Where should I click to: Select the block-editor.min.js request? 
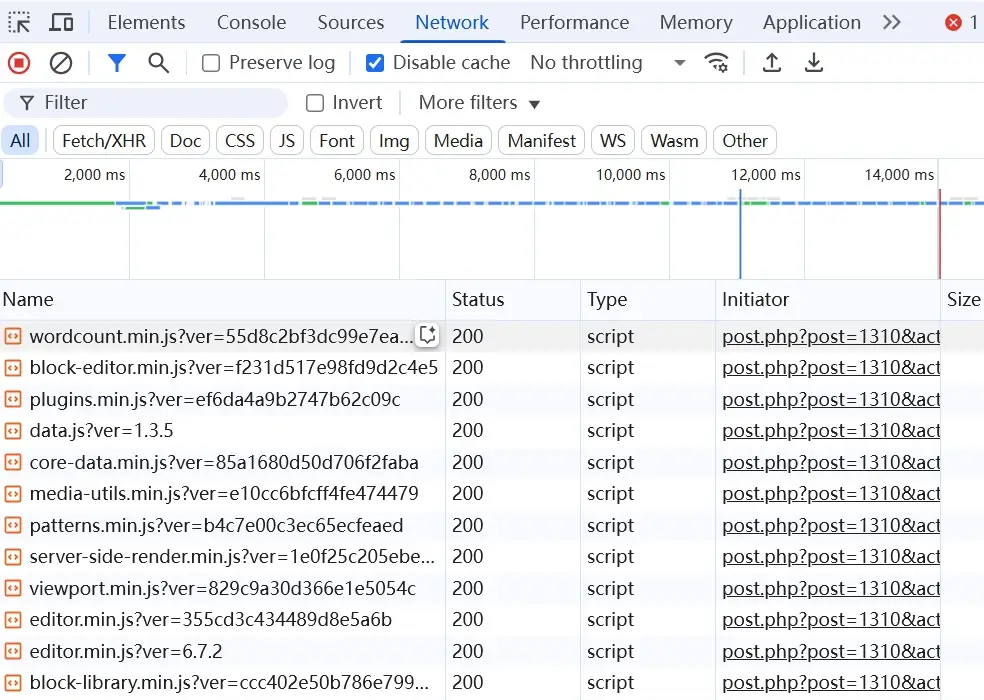233,368
